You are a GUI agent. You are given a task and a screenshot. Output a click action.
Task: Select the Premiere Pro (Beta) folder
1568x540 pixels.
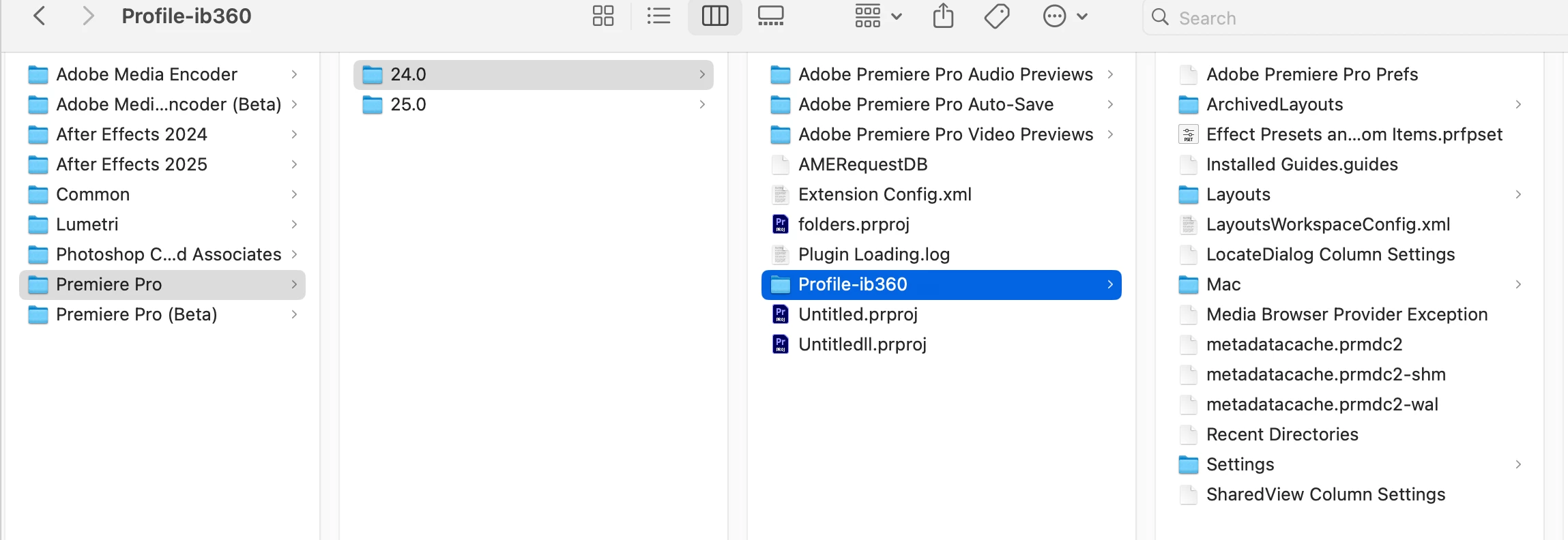[162, 314]
